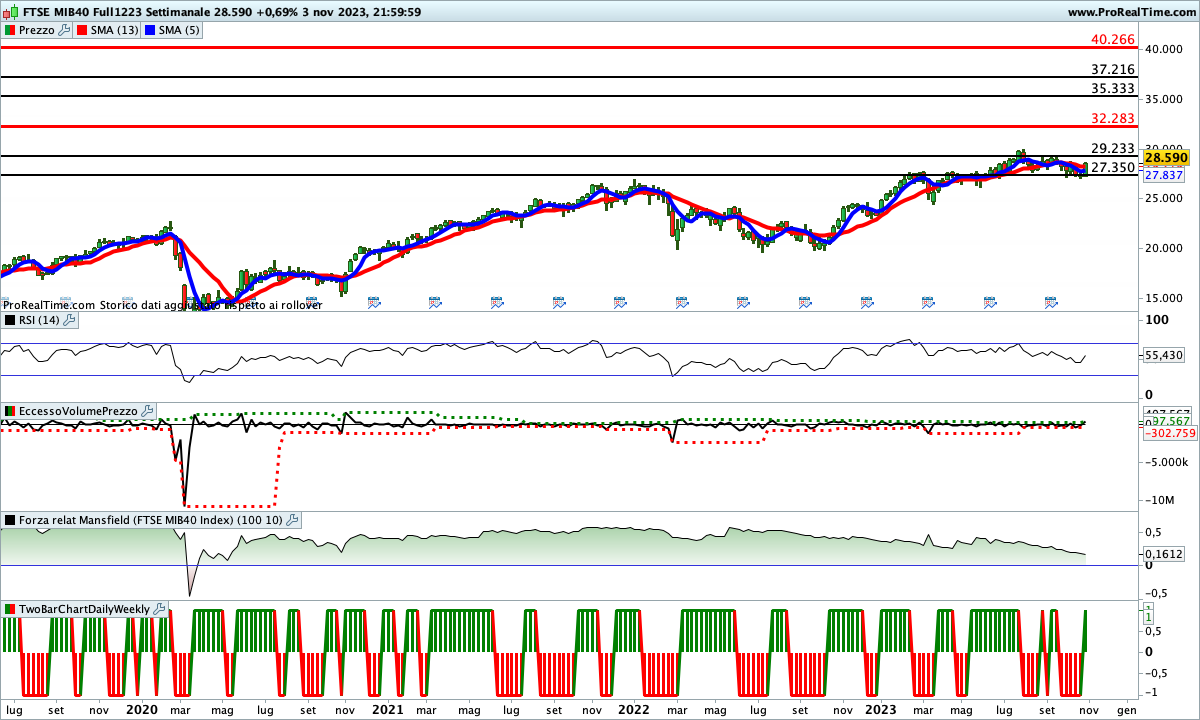Select the red horizontal line labeled 40.266
Viewport: 1200px width, 720px height.
pos(570,47)
